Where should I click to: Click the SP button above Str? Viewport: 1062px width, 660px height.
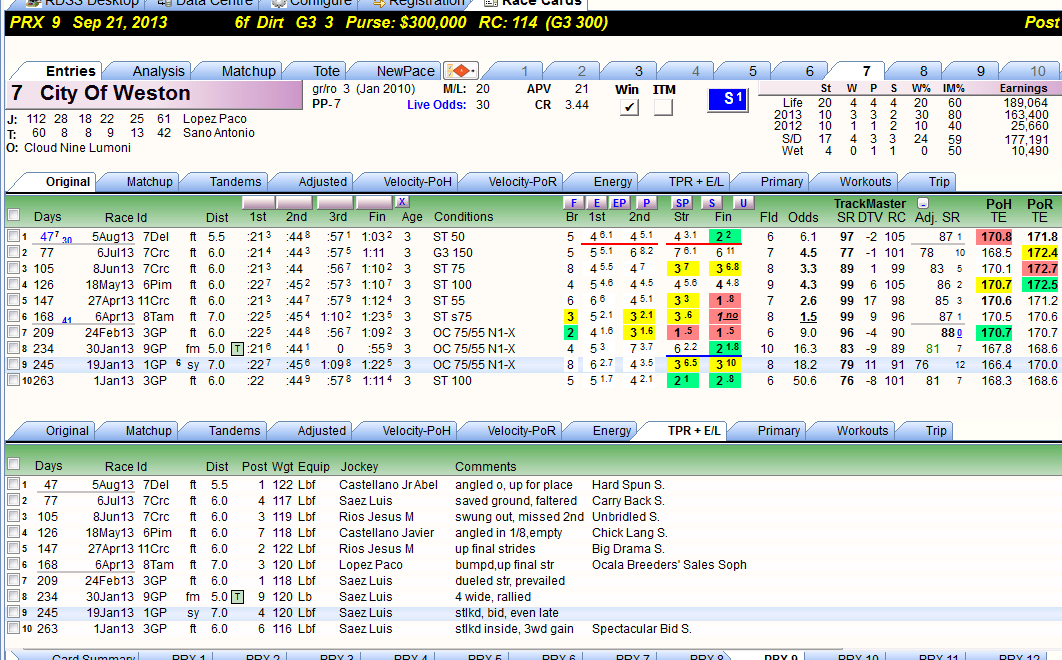coord(682,203)
